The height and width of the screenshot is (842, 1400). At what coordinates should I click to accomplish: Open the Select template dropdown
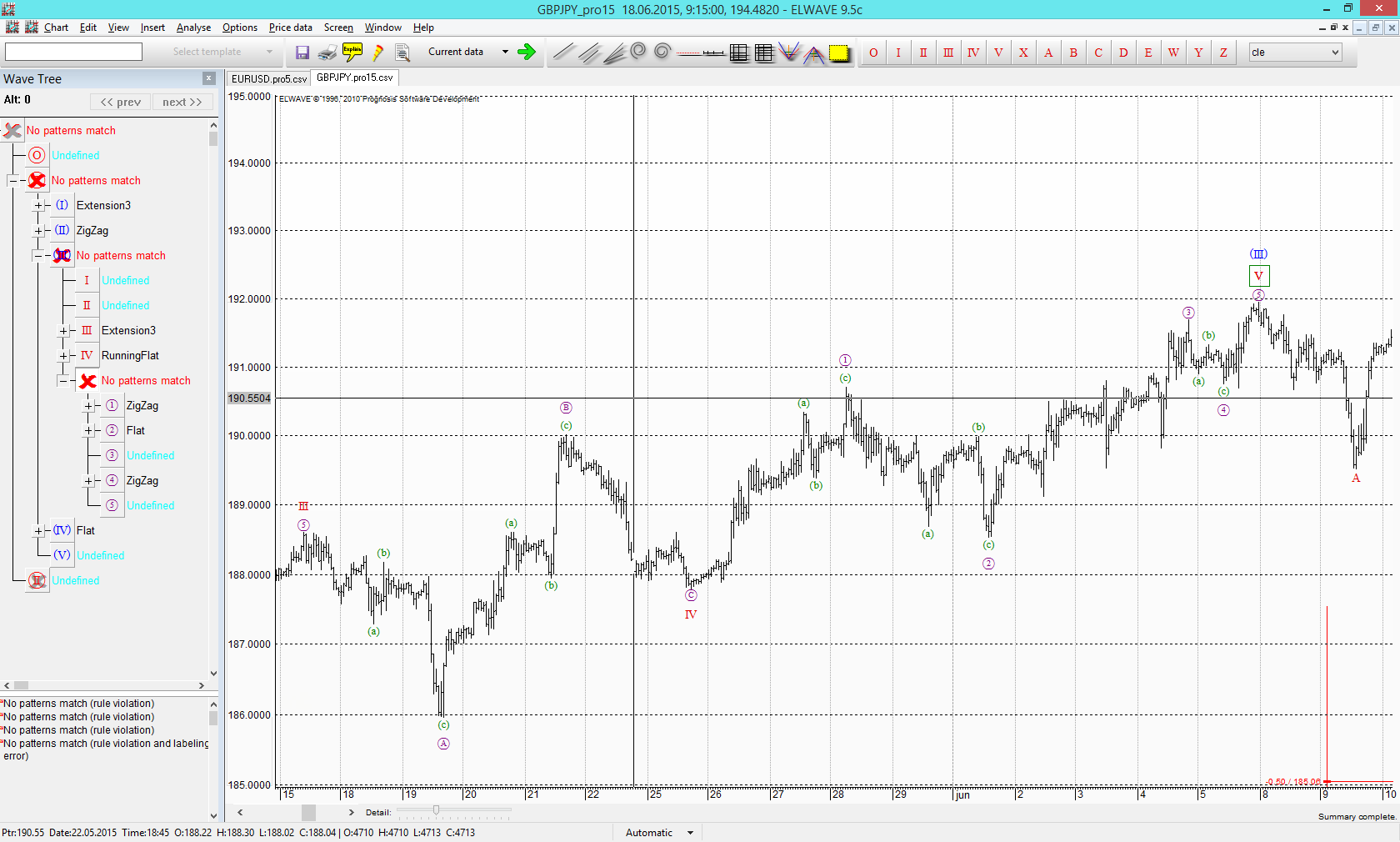269,52
